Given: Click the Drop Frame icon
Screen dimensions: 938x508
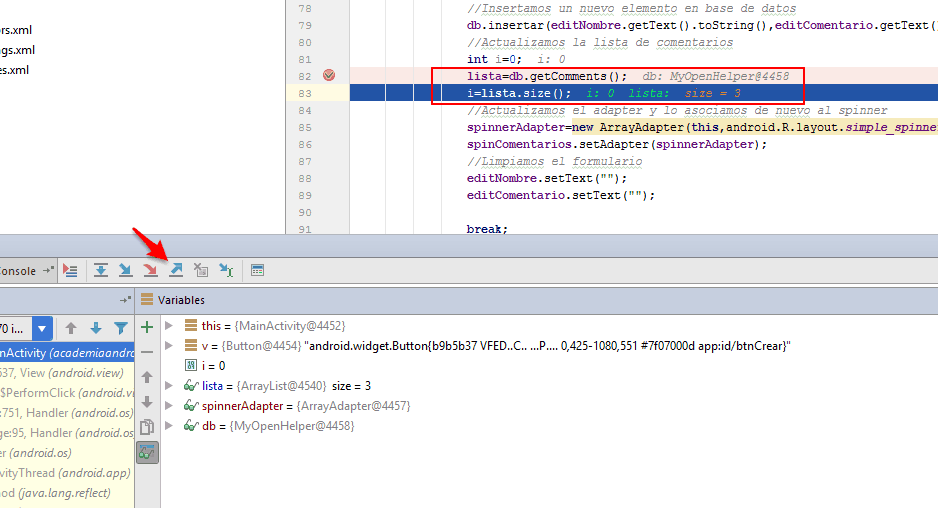Looking at the screenshot, I should (x=201, y=270).
